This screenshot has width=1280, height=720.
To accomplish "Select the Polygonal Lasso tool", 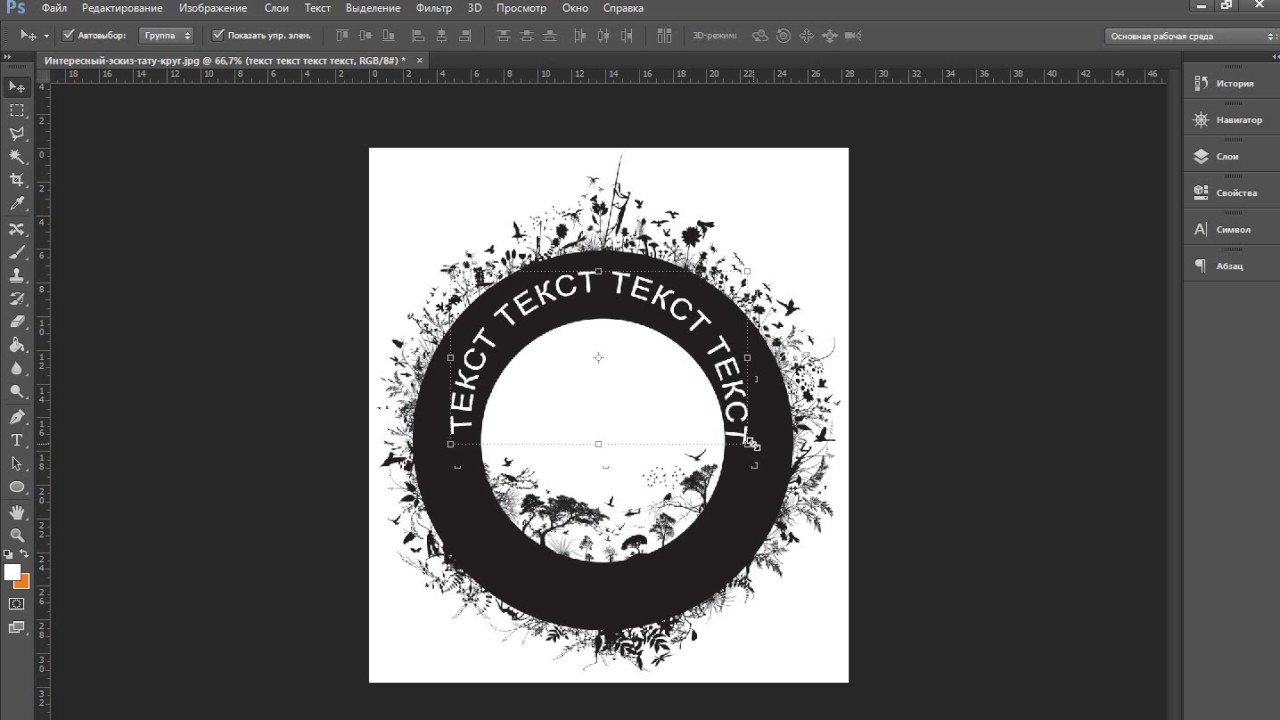I will coord(17,133).
